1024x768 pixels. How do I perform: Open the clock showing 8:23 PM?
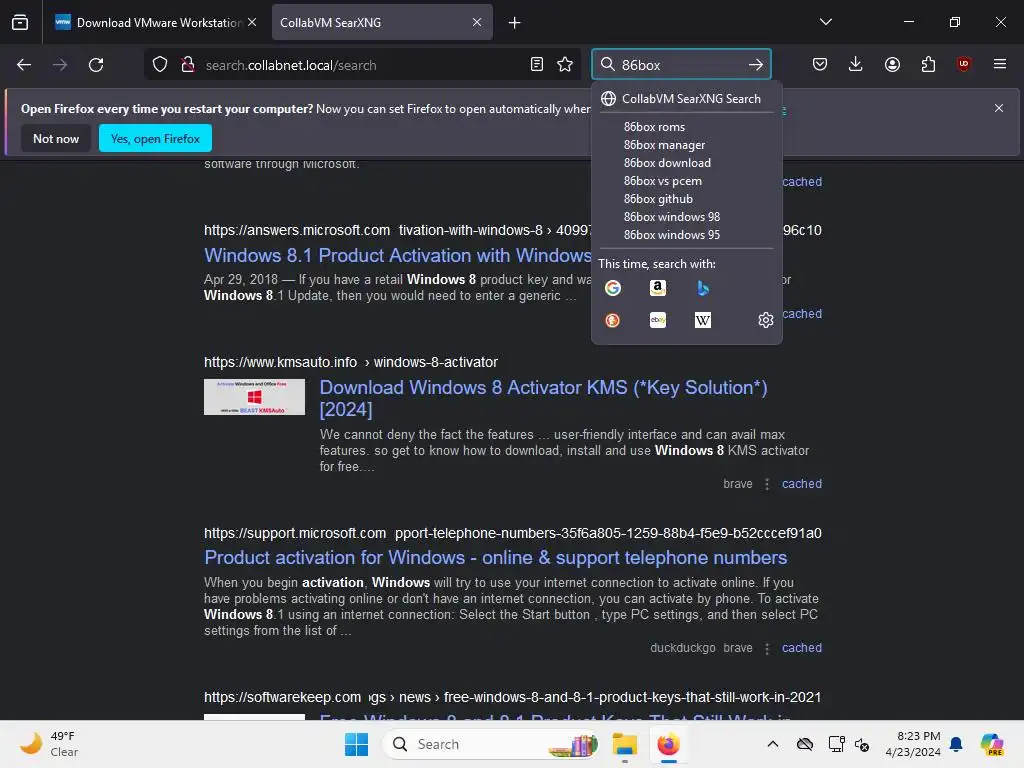tap(913, 744)
